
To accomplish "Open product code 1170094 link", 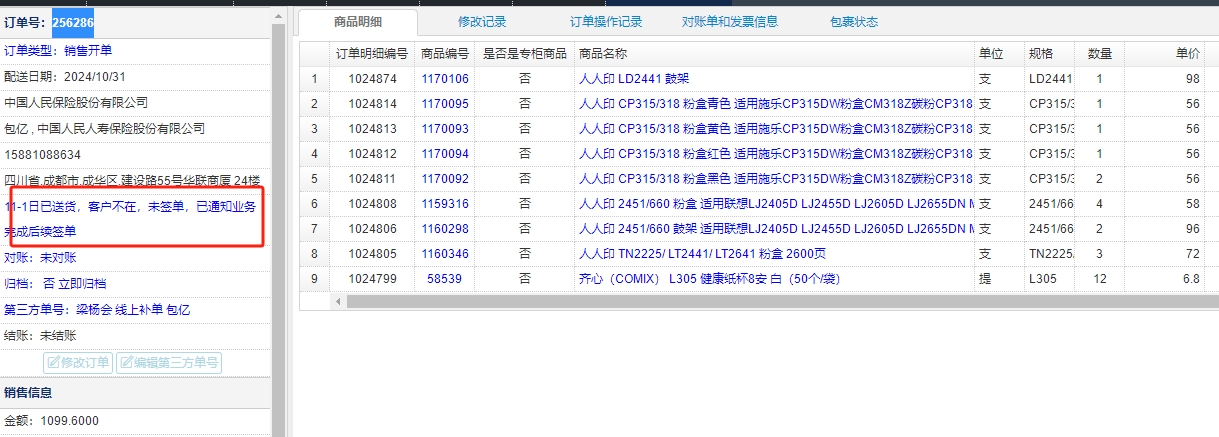I will (x=445, y=154).
